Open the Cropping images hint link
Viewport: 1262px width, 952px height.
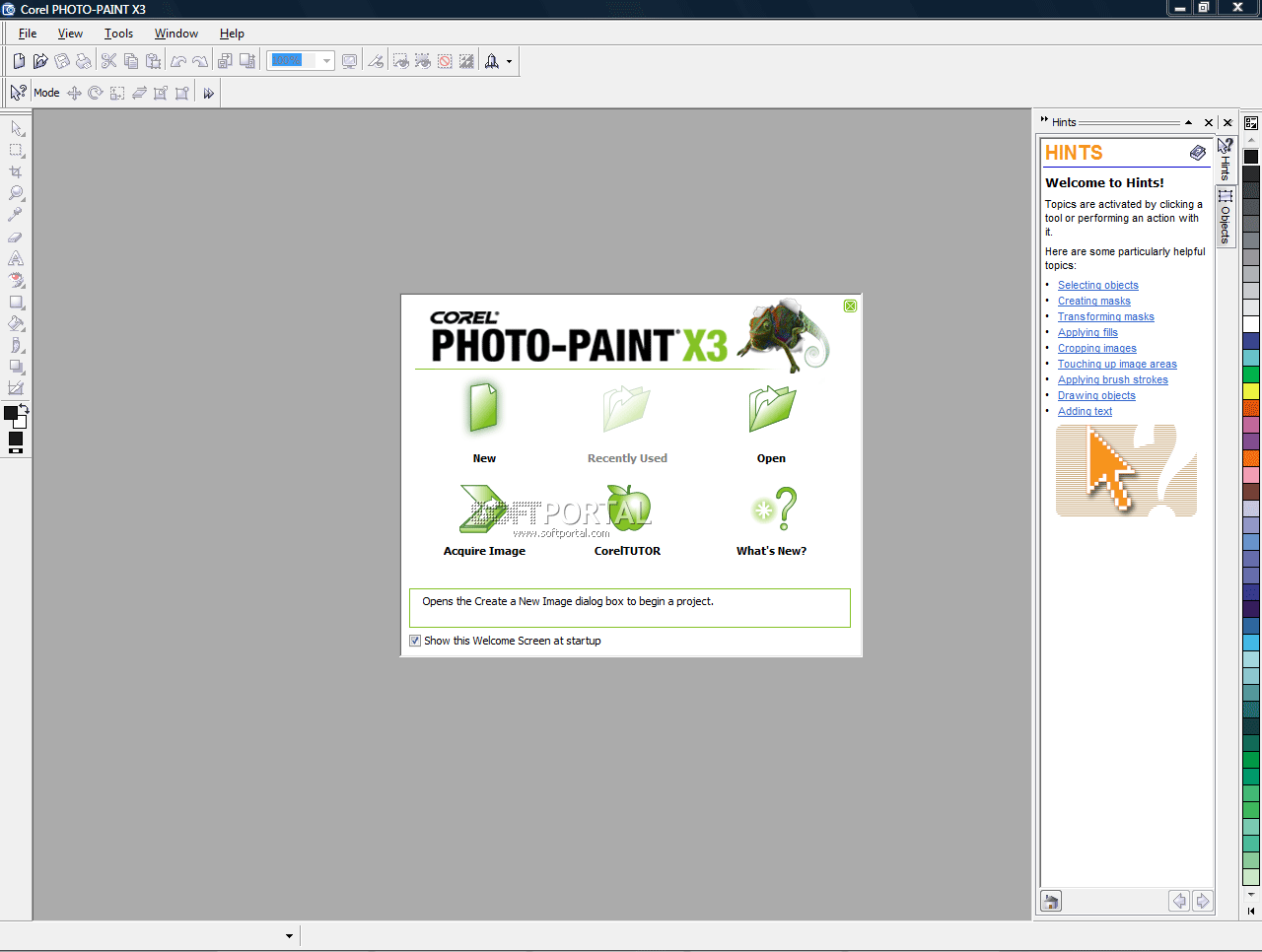[x=1097, y=348]
